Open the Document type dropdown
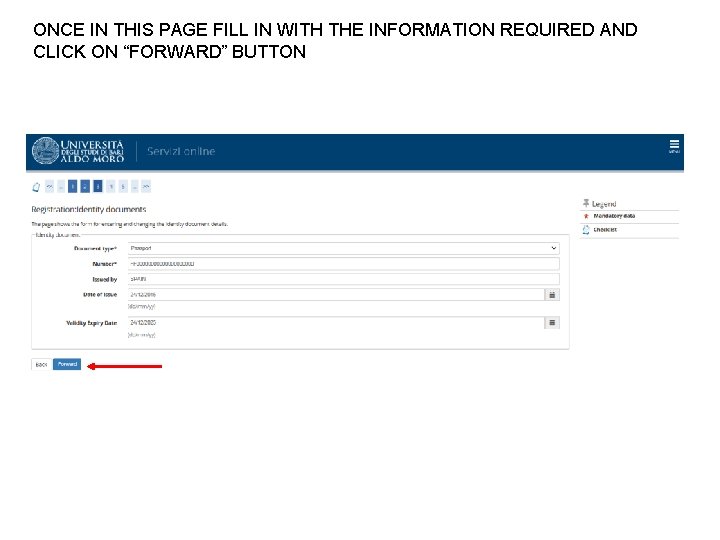Screen dimensions: 720x540 343,248
